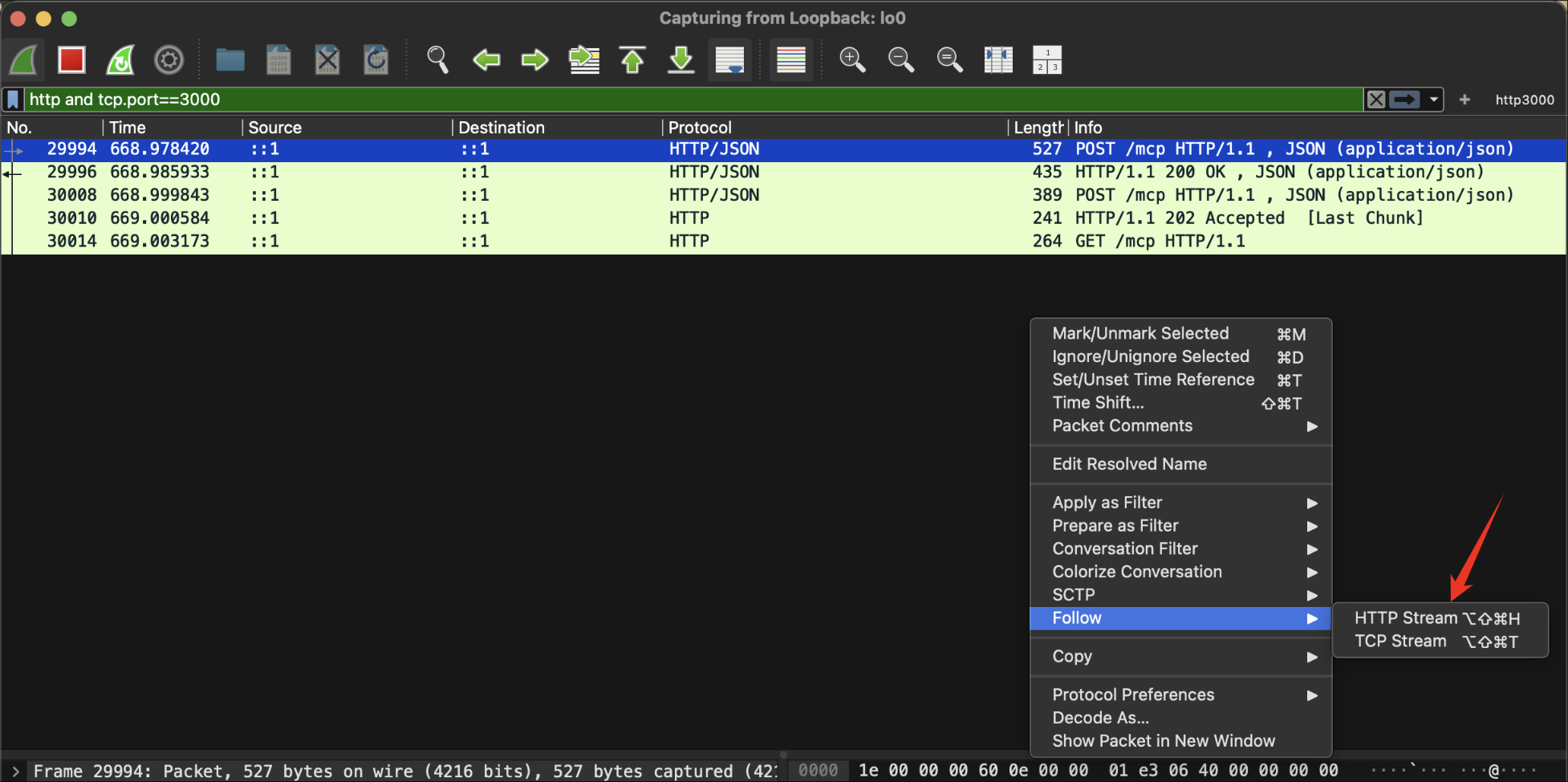The height and width of the screenshot is (782, 1568).
Task: Click the layout reset icon in the toolbar
Action: pos(1047,59)
